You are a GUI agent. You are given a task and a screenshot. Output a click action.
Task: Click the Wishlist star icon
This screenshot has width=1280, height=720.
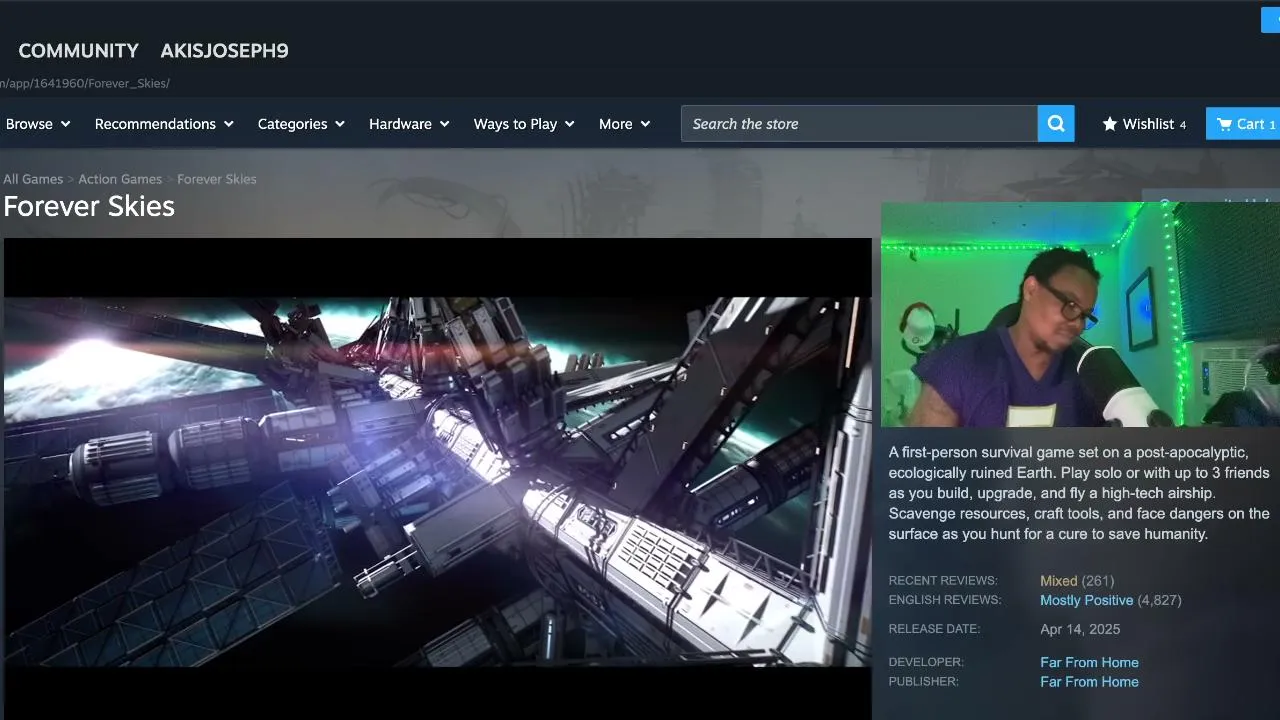click(x=1109, y=124)
